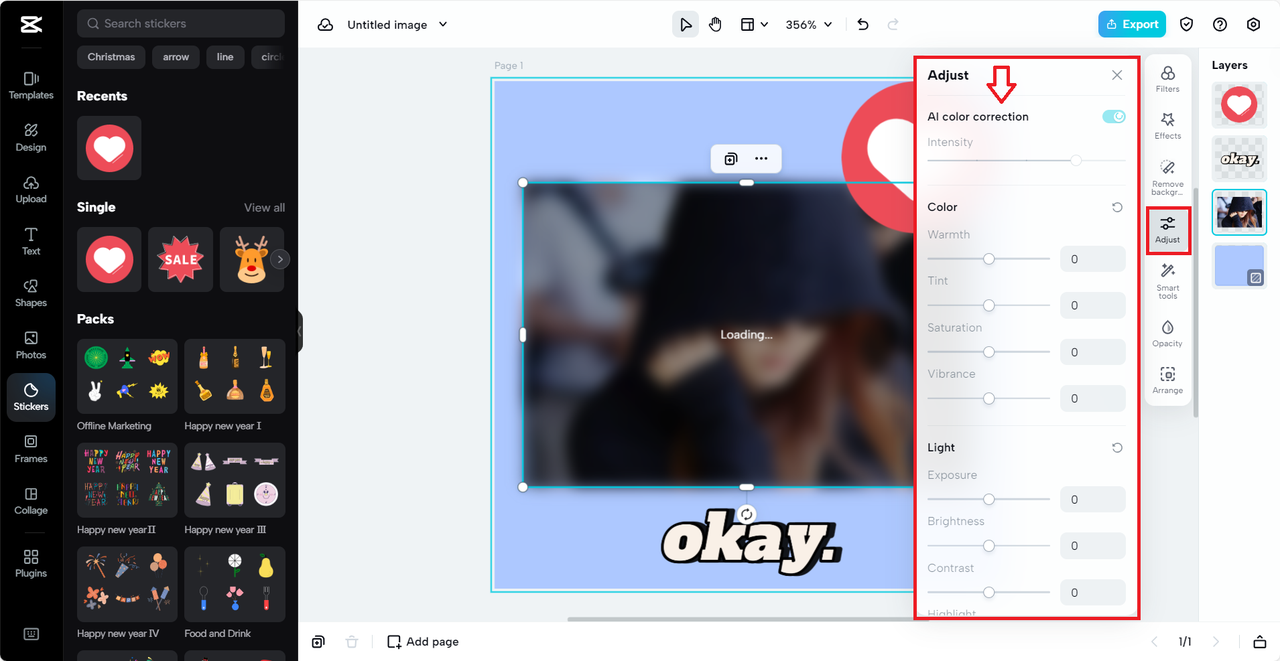Click the Tint value field

point(1093,306)
